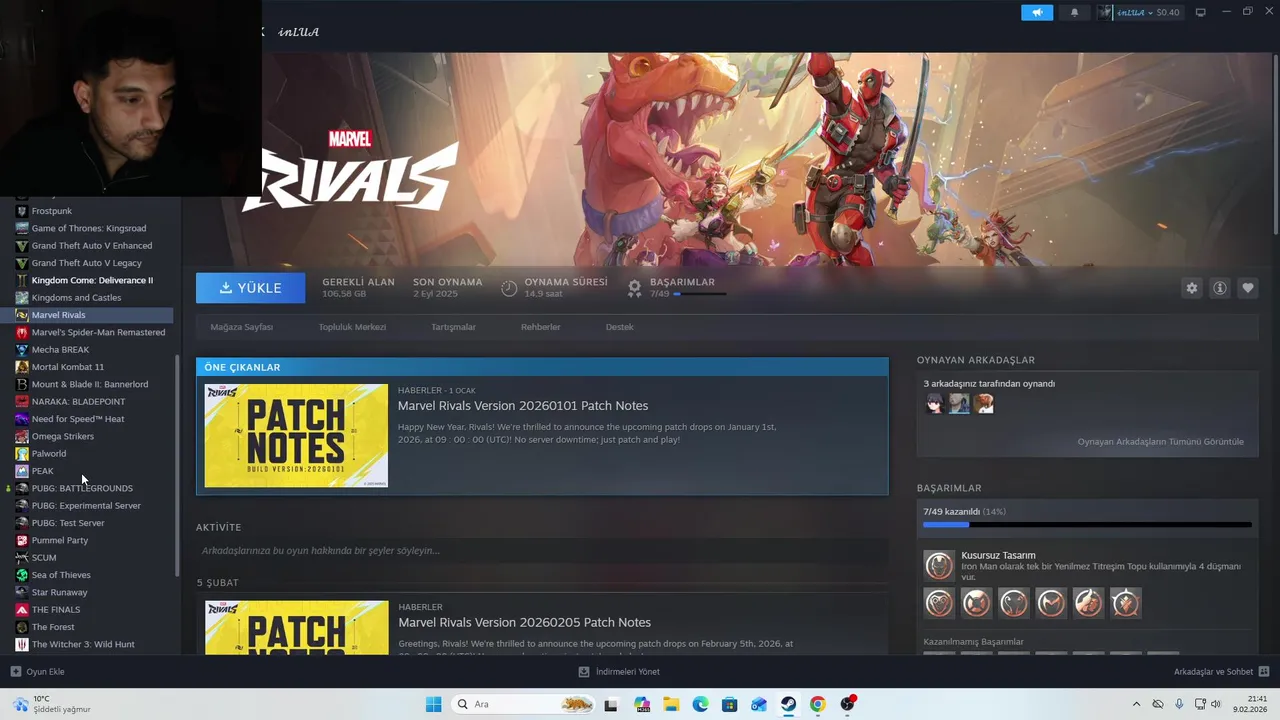Image resolution: width=1280 pixels, height=720 pixels.
Task: Open the Mağaza Sayfası tab
Action: [241, 327]
